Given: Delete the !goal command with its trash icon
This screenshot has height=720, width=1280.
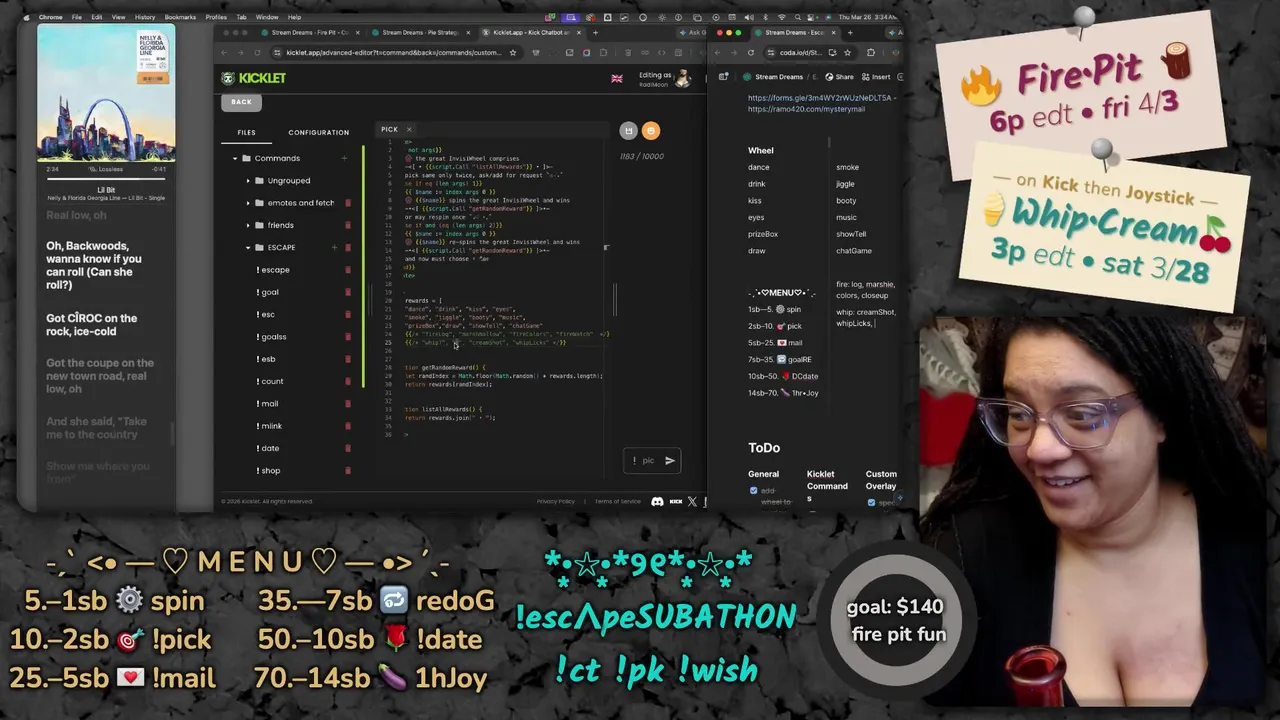Looking at the screenshot, I should 348,292.
